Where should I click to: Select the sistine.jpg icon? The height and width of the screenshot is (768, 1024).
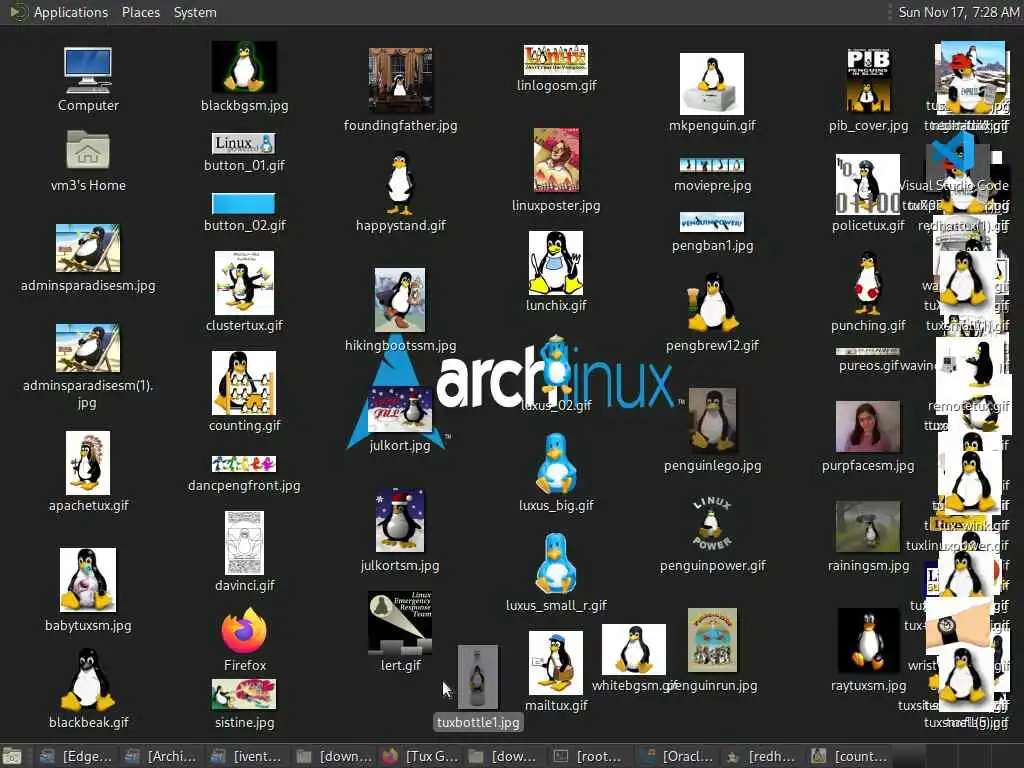pos(244,695)
